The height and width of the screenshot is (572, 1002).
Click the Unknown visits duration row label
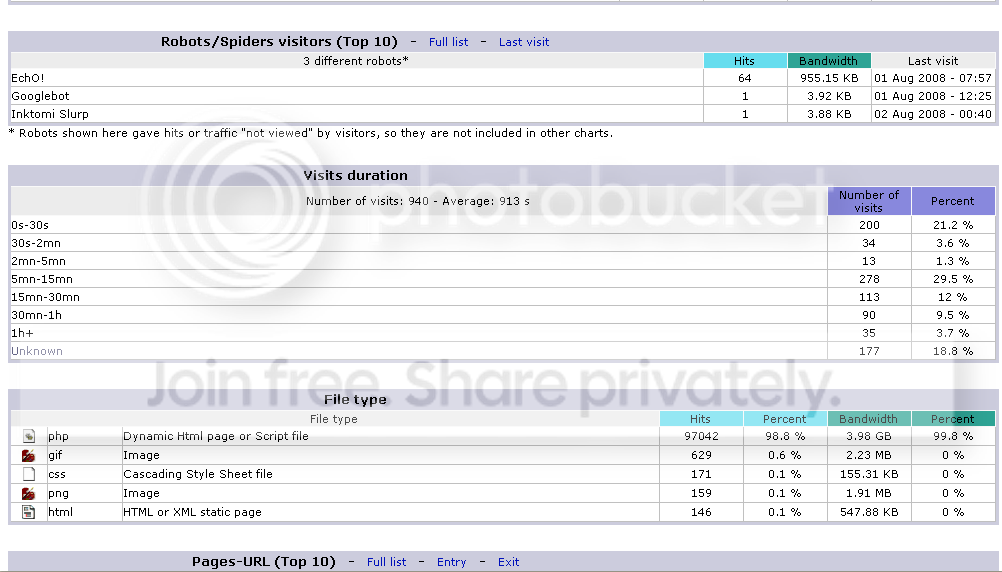click(x=37, y=352)
